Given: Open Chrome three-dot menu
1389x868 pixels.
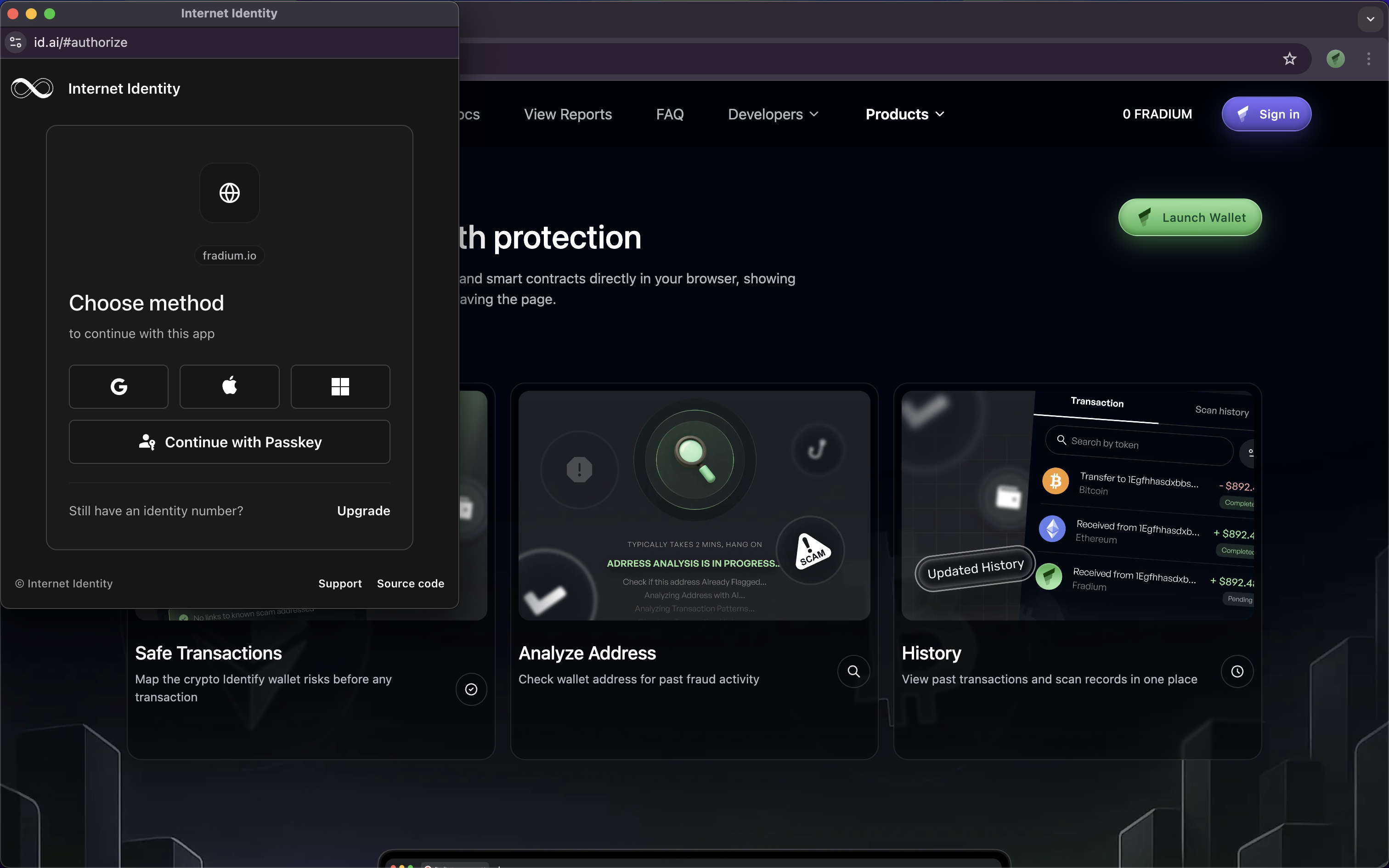Looking at the screenshot, I should pyautogui.click(x=1368, y=59).
